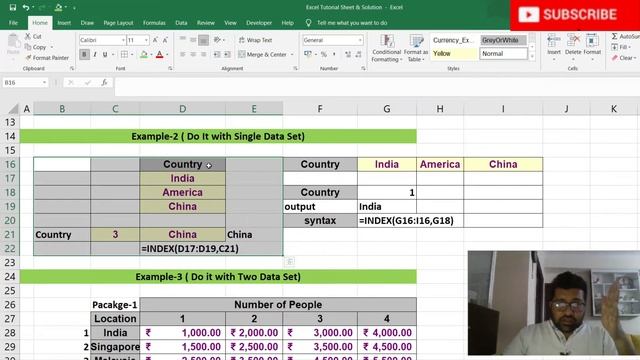The height and width of the screenshot is (360, 640).
Task: Expand the cell styles gallery
Action: tap(532, 57)
